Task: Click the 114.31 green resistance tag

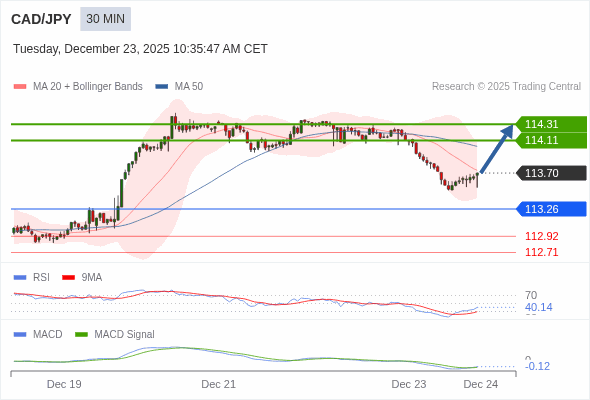Action: pyautogui.click(x=551, y=124)
